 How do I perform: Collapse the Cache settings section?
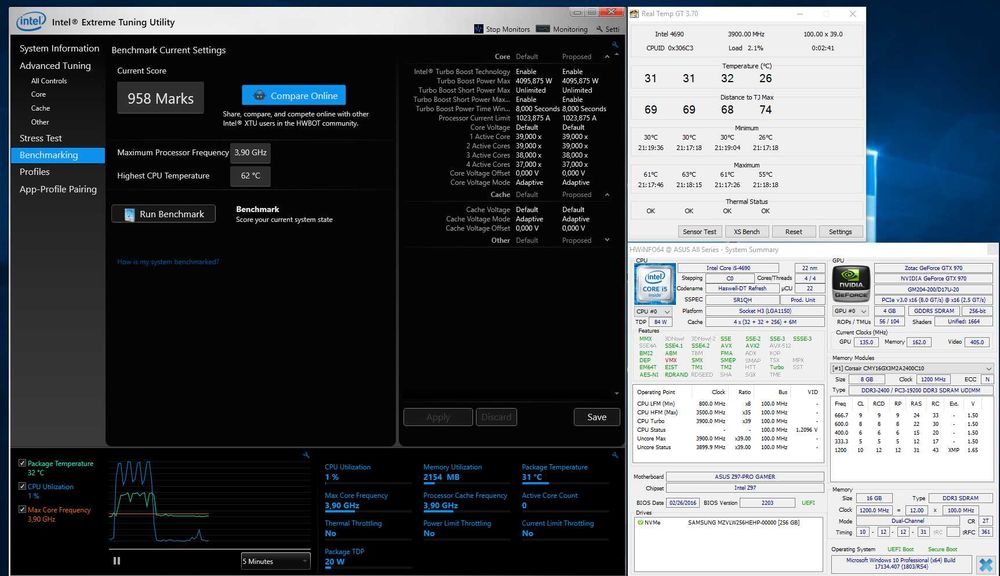[607, 195]
